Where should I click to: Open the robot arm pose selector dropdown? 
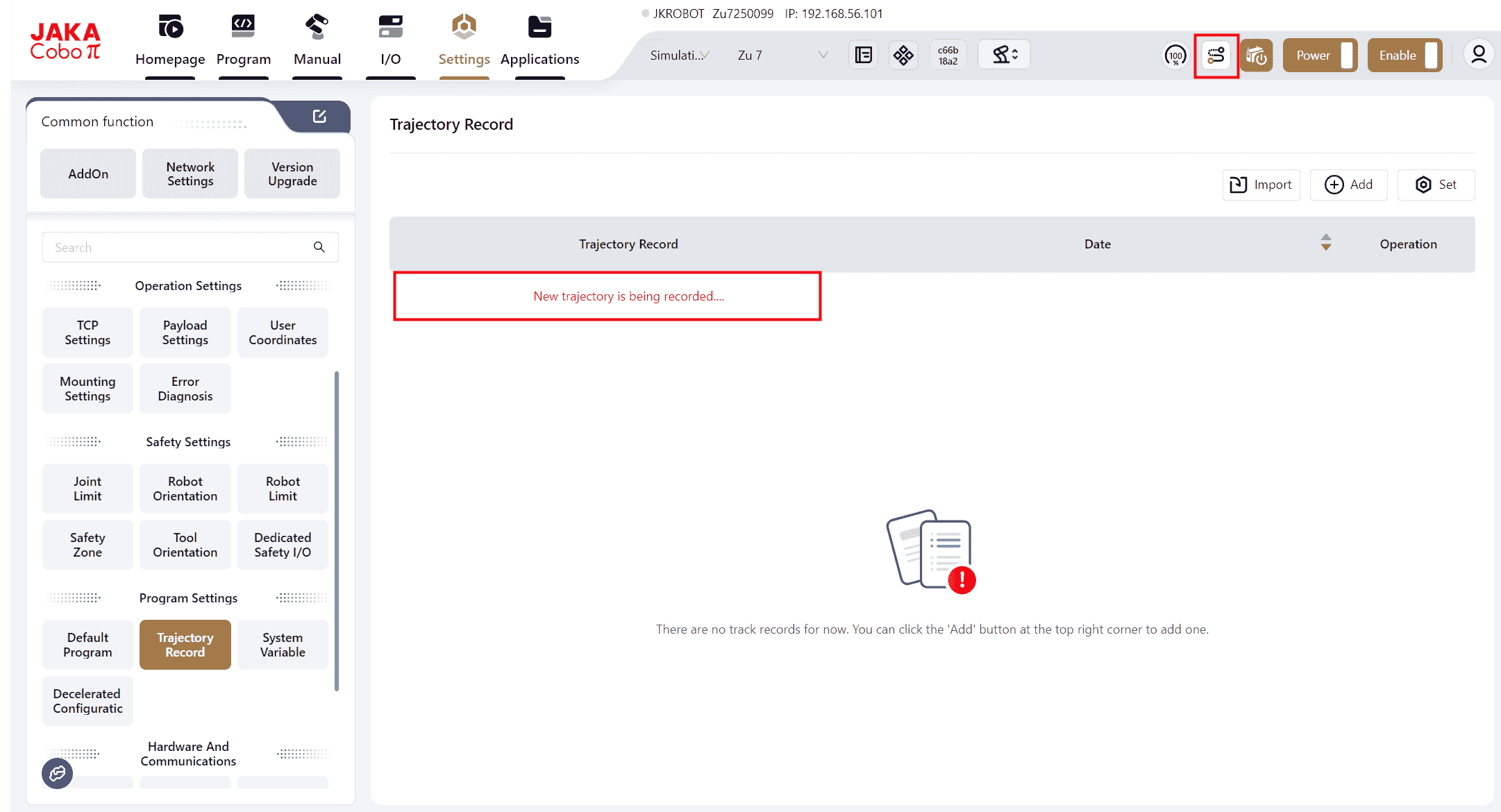pyautogui.click(x=1004, y=55)
